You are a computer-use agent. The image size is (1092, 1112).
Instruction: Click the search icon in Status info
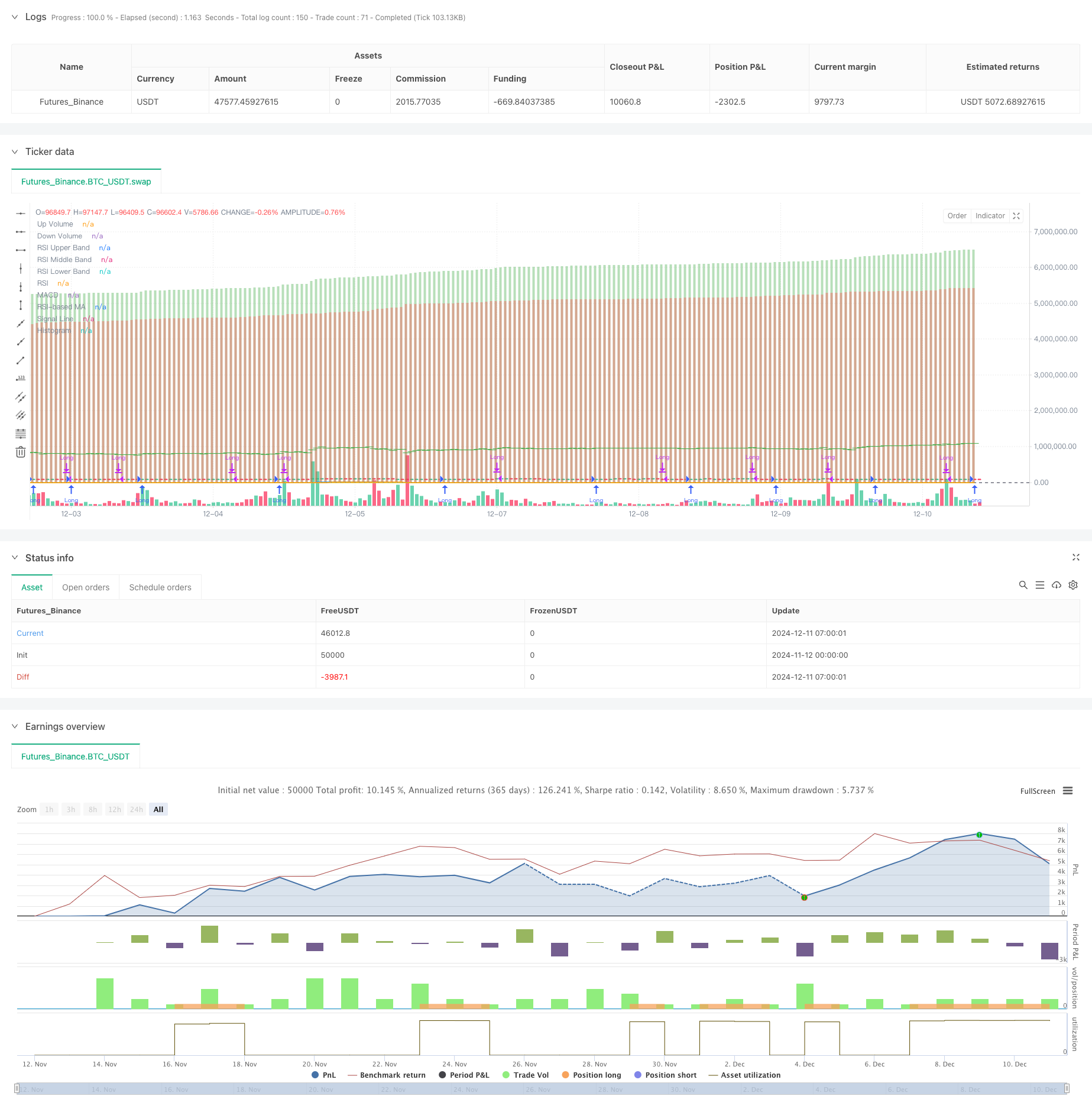(x=1023, y=585)
